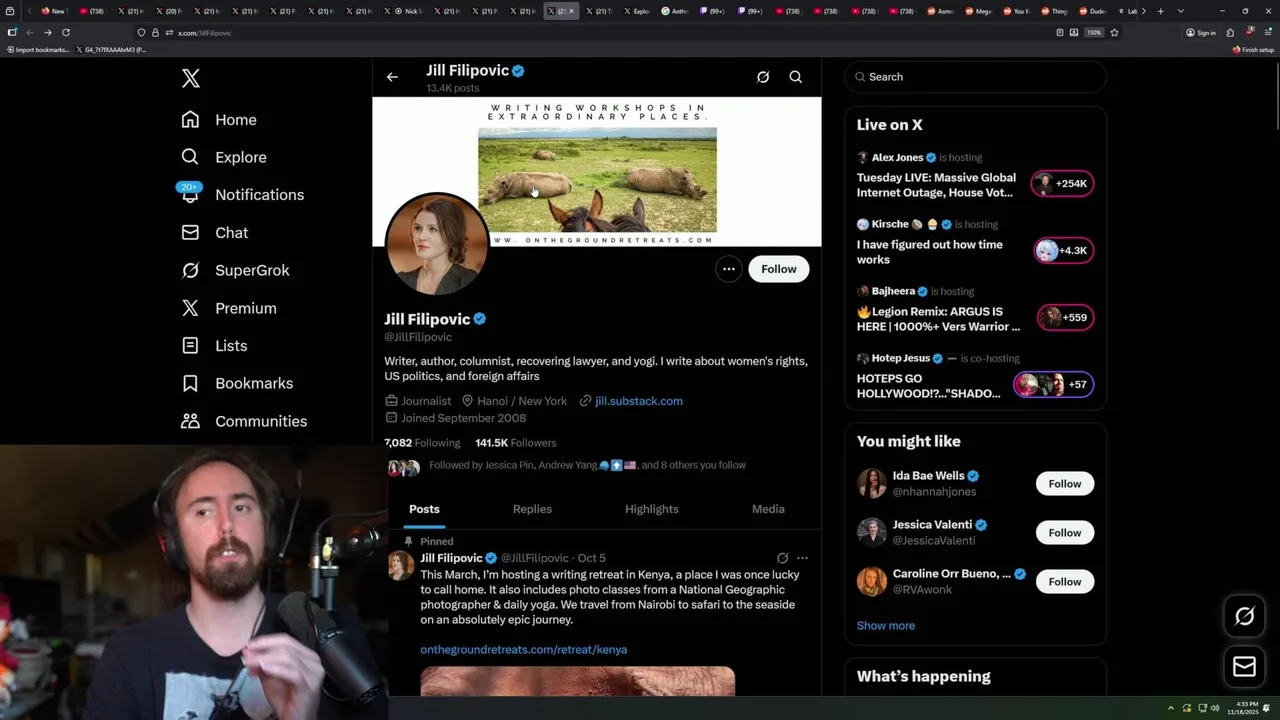Show hidden tray icons chevron

pos(1171,708)
